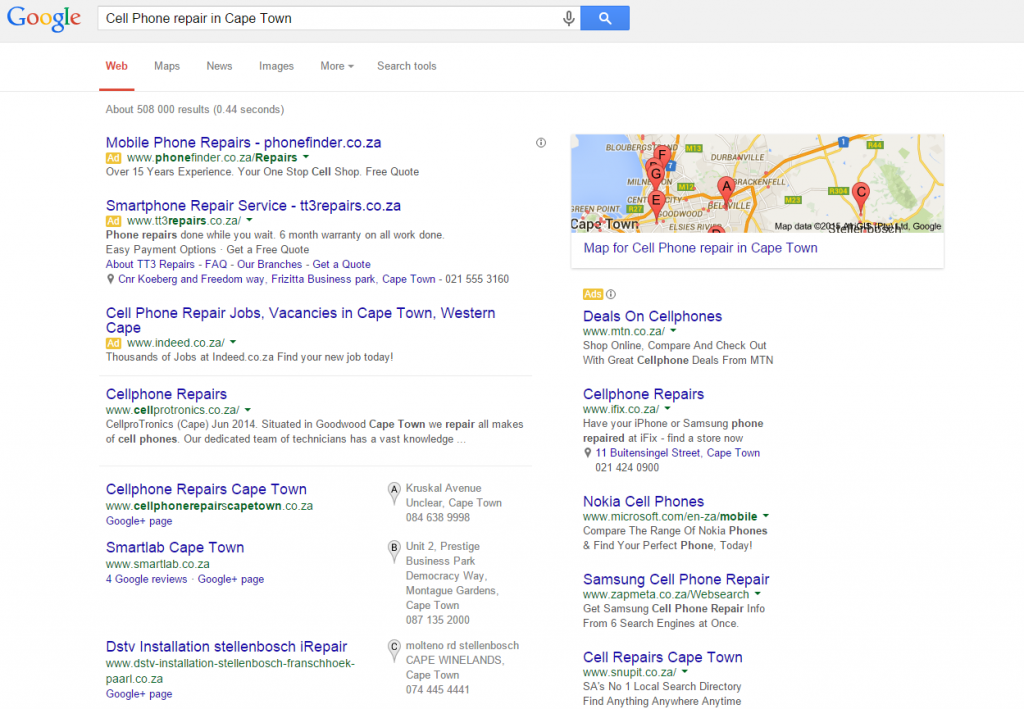The height and width of the screenshot is (709, 1024).
Task: Open Deals On Cellphones ad
Action: (x=652, y=317)
